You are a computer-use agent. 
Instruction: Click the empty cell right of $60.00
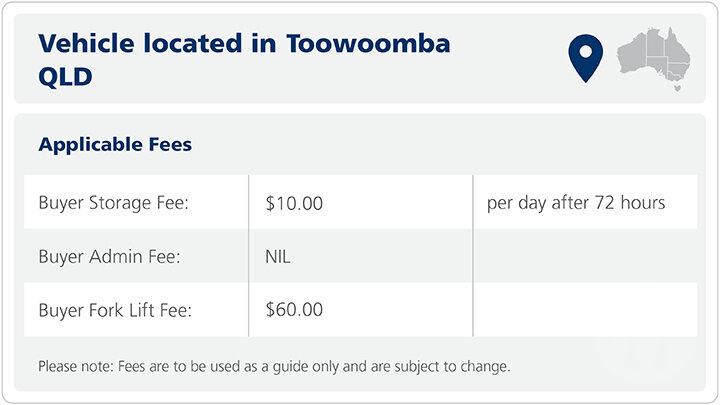584,310
